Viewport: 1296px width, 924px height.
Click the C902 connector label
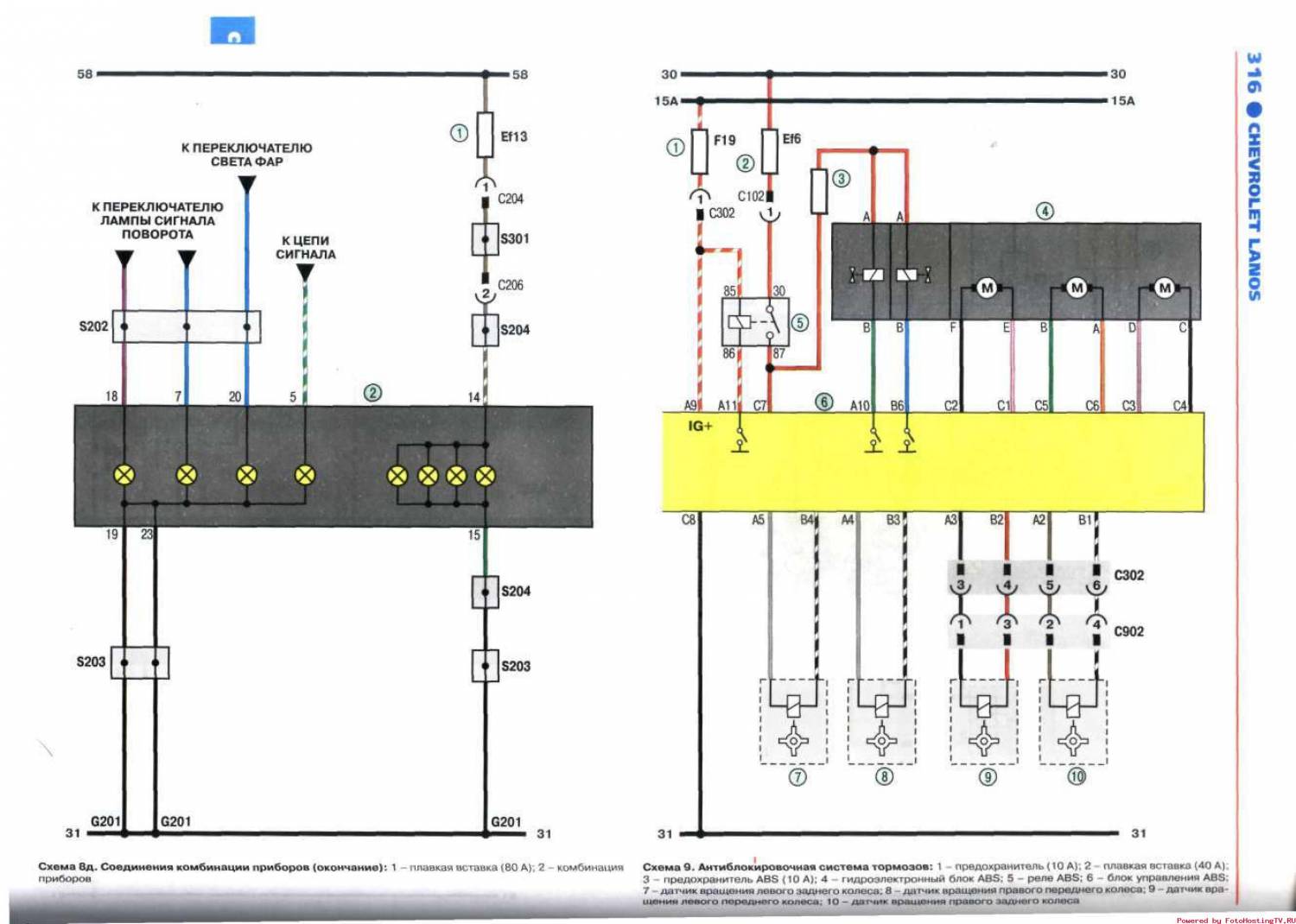1128,631
